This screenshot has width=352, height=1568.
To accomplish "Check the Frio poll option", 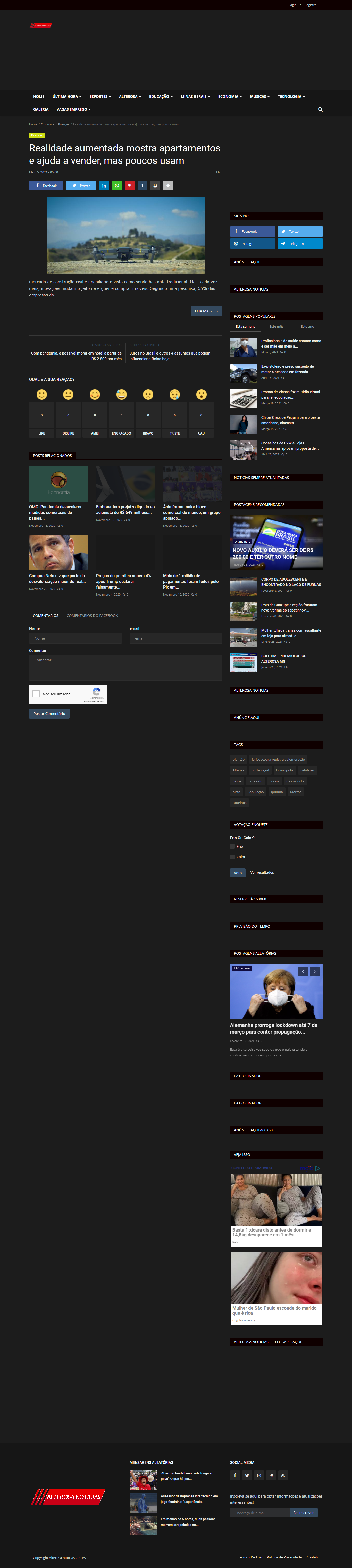I will pos(232,846).
